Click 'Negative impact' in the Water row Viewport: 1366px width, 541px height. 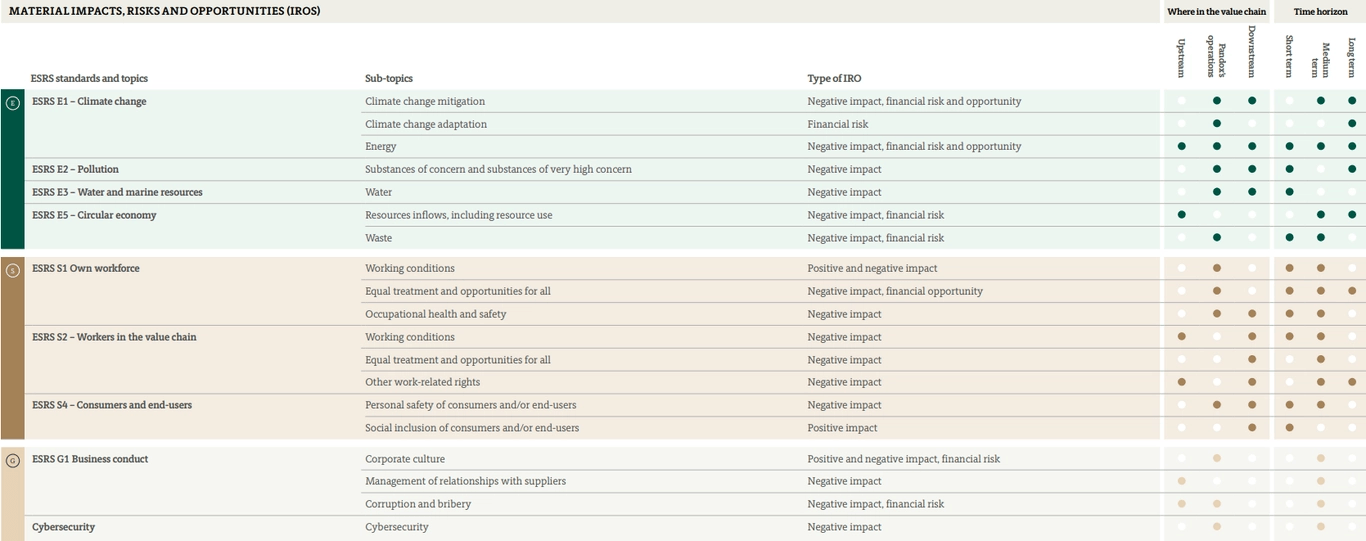click(x=844, y=192)
